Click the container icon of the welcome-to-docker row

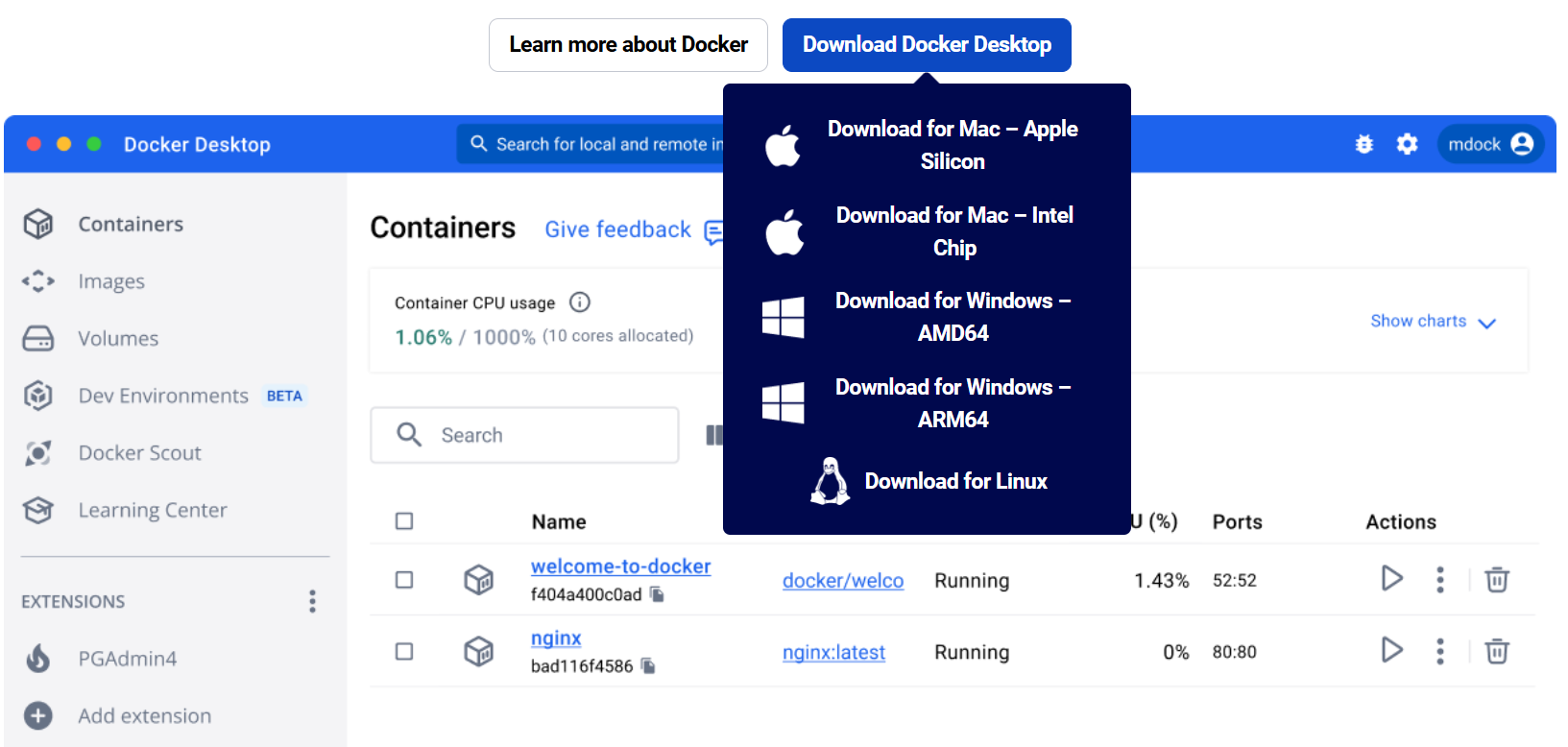pyautogui.click(x=479, y=580)
